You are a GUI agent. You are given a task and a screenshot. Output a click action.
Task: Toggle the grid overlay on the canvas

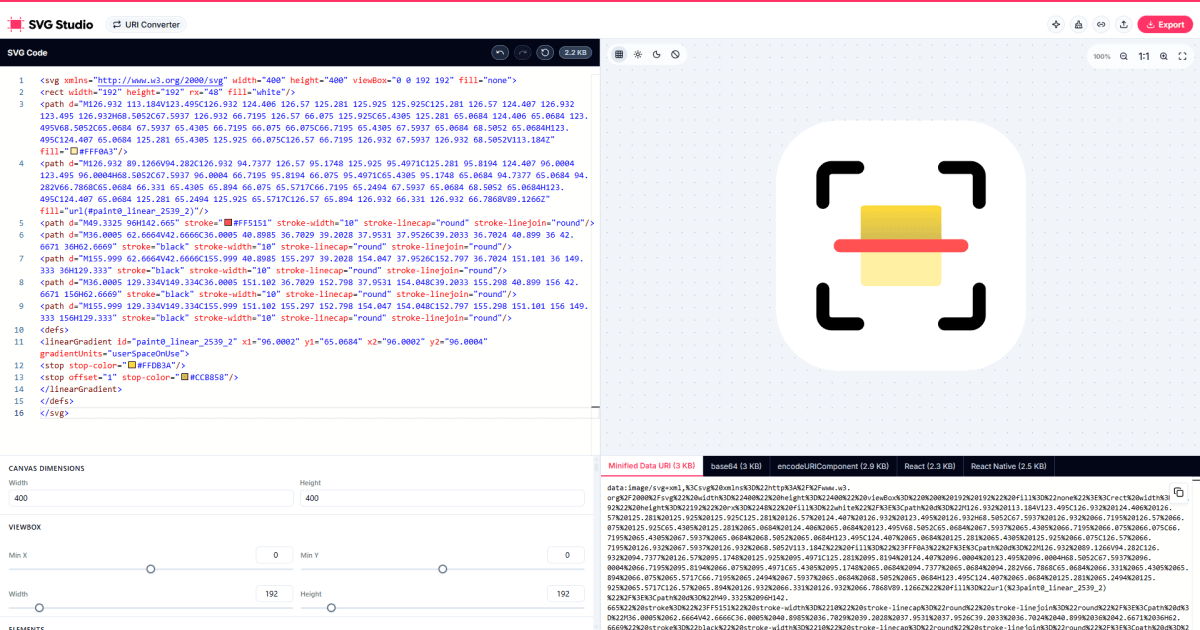[x=619, y=54]
